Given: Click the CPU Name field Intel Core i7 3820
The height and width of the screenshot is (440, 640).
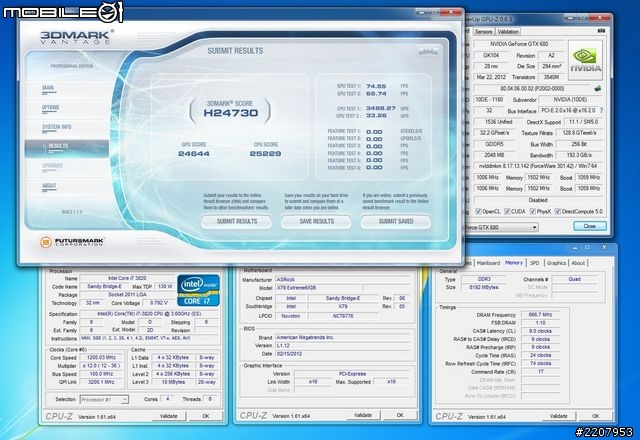Looking at the screenshot, I should click(x=127, y=278).
